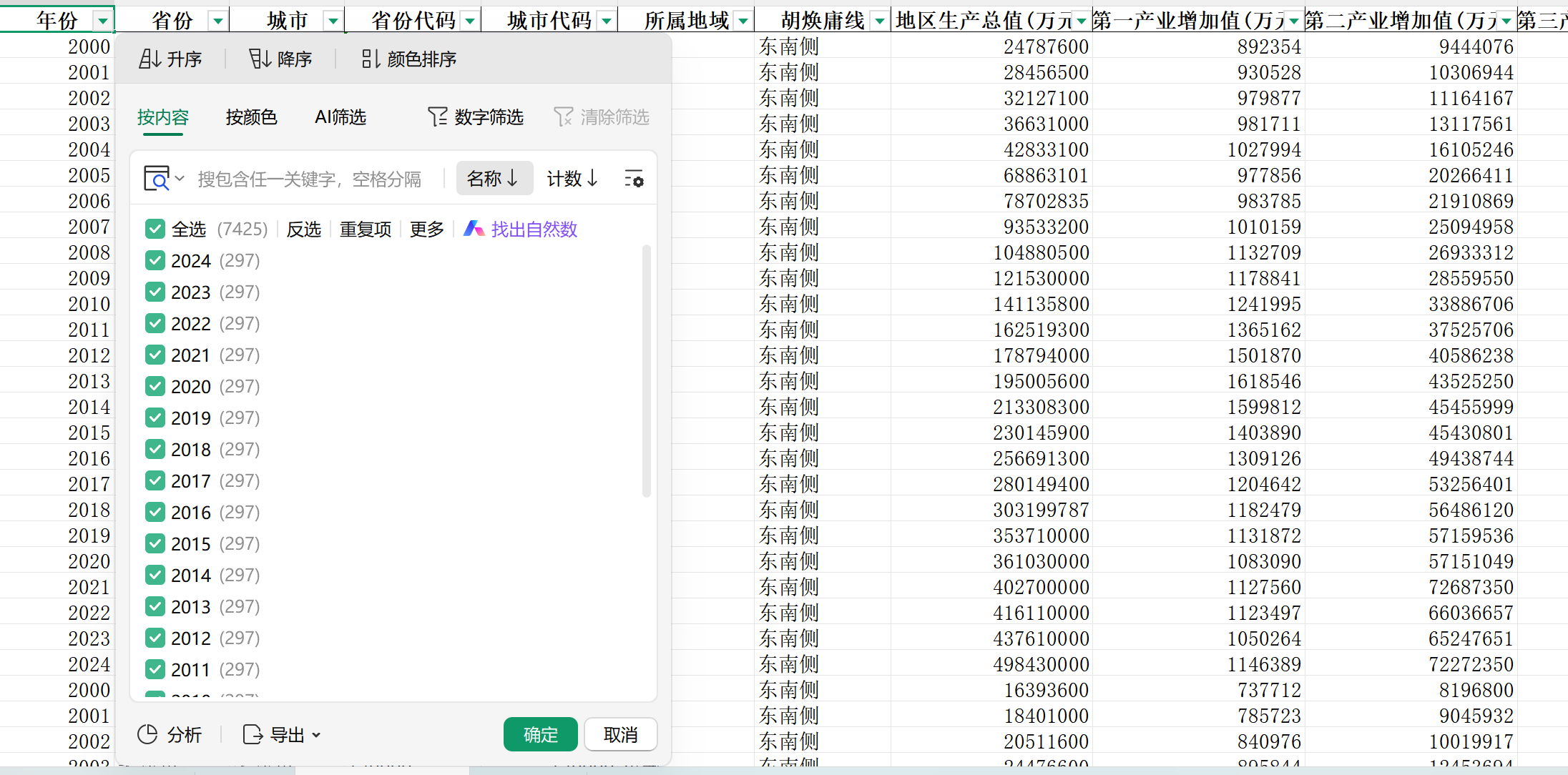This screenshot has width=1568, height=775.
Task: Confirm the filter with the 确定 button
Action: 540,734
